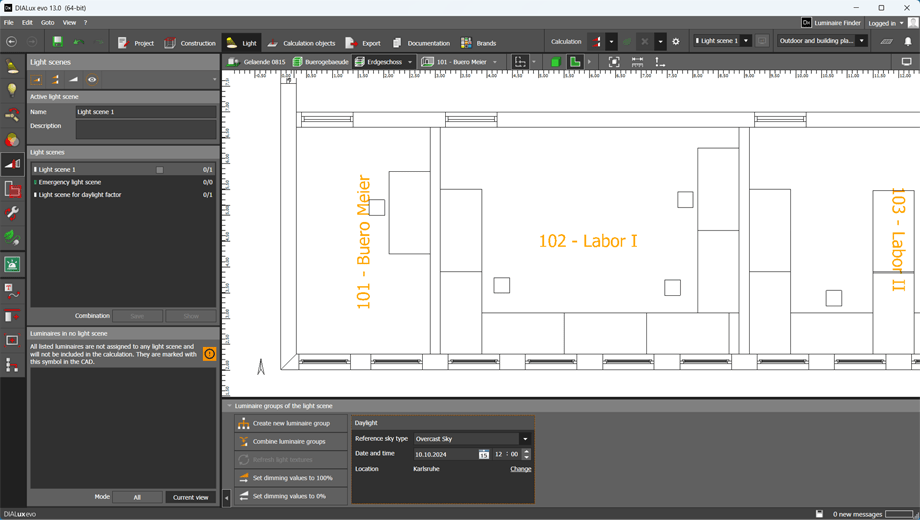Click the wrench tool in left sidebar

pyautogui.click(x=12, y=213)
